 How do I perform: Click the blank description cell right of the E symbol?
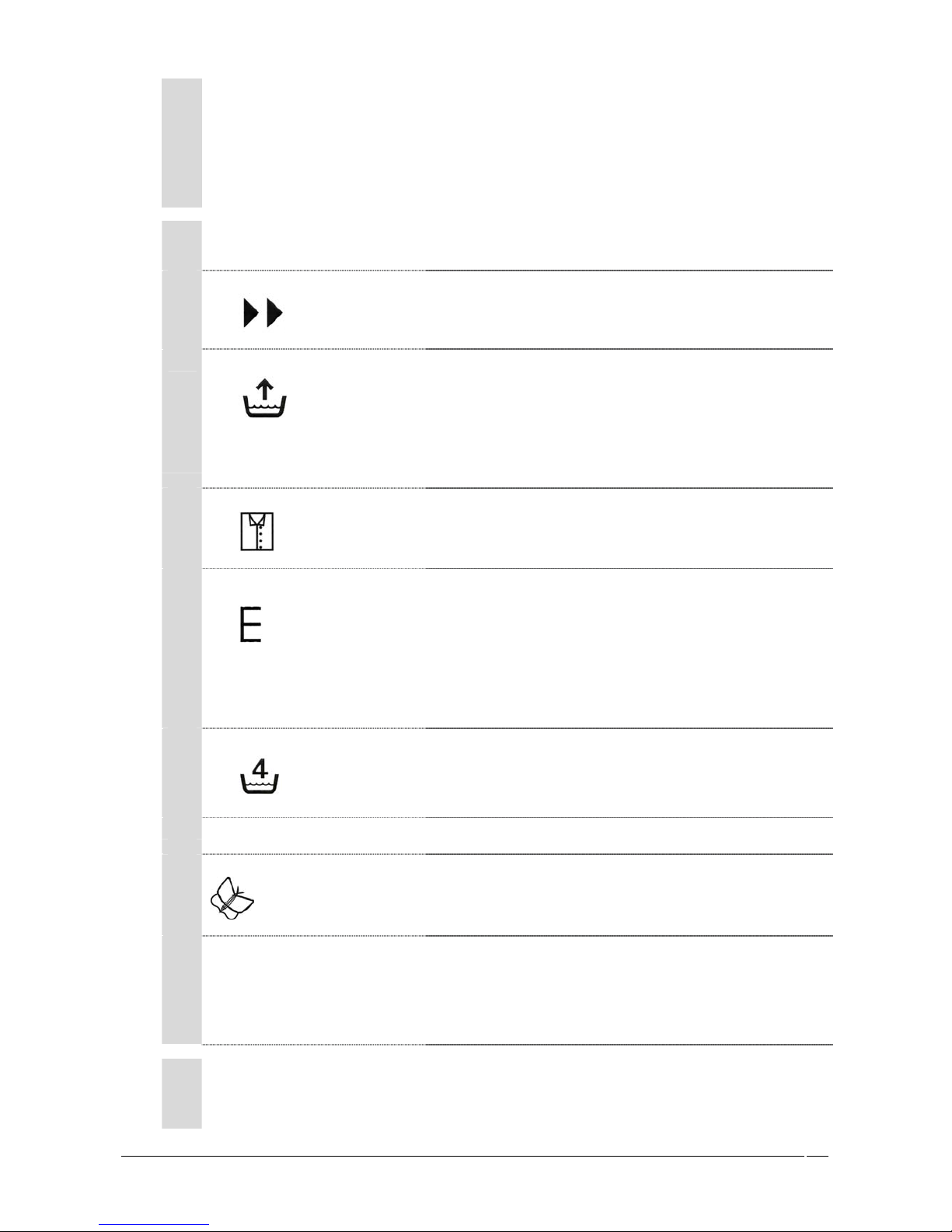629,648
